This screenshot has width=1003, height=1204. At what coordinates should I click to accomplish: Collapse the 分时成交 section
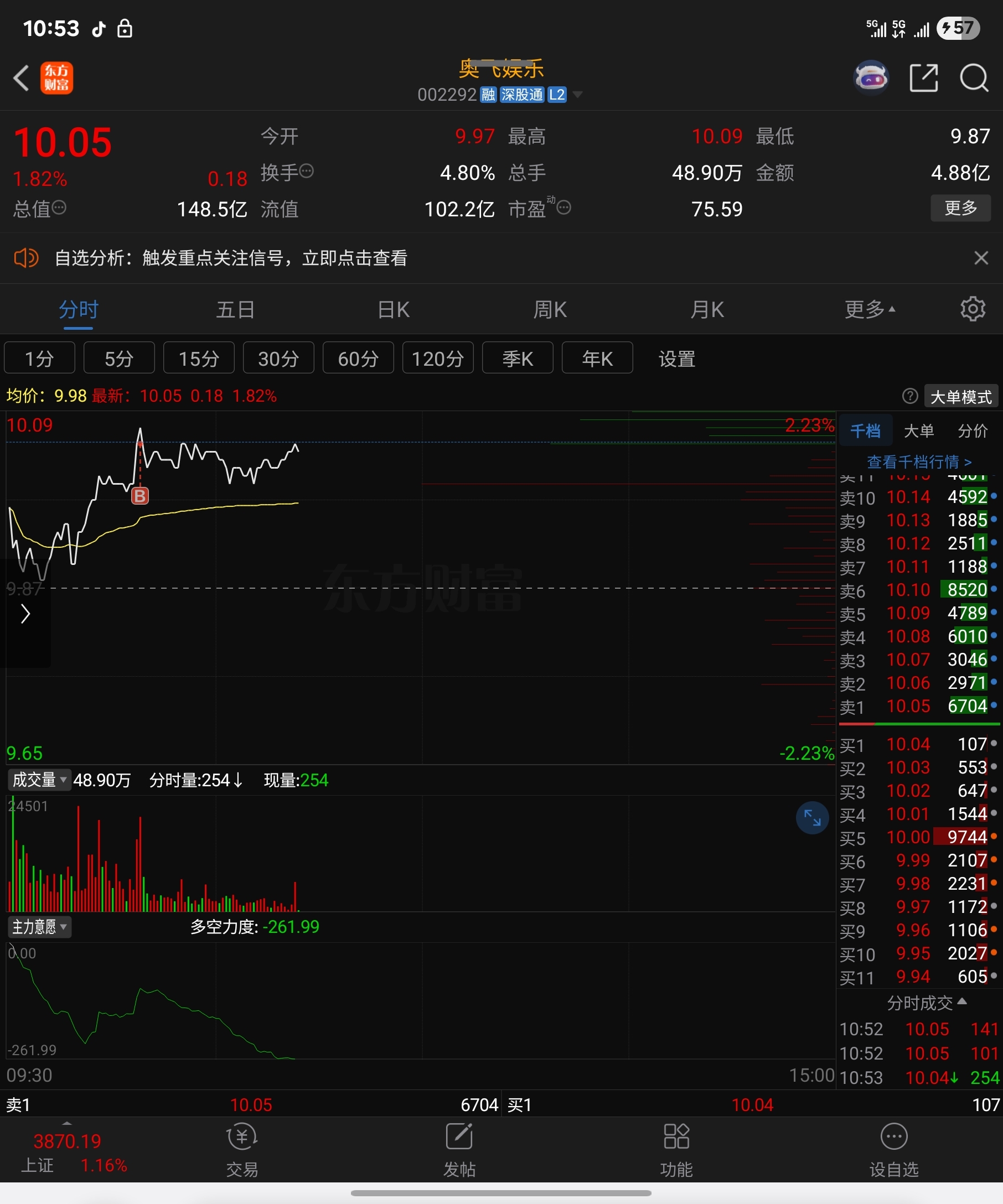927,1003
